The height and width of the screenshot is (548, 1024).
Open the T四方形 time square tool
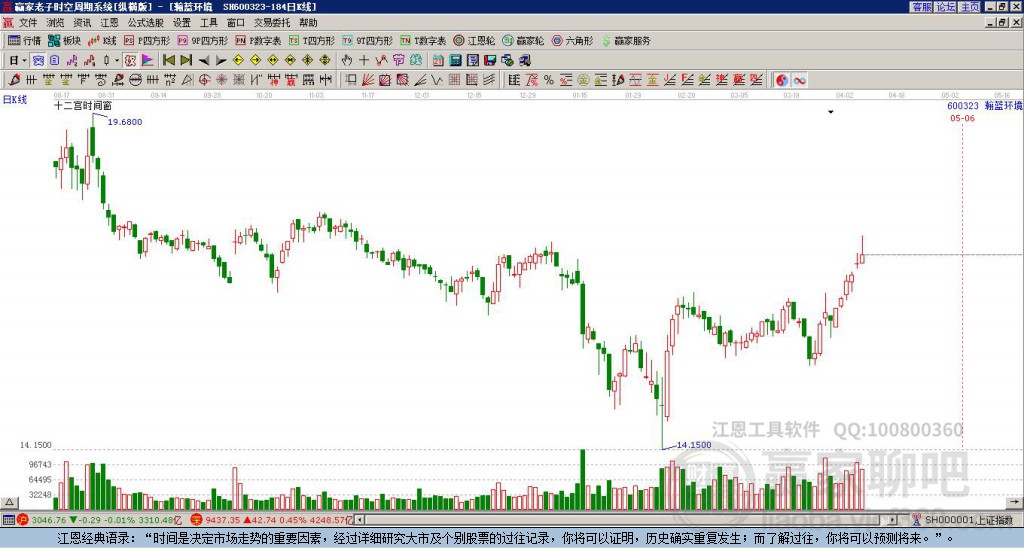312,40
